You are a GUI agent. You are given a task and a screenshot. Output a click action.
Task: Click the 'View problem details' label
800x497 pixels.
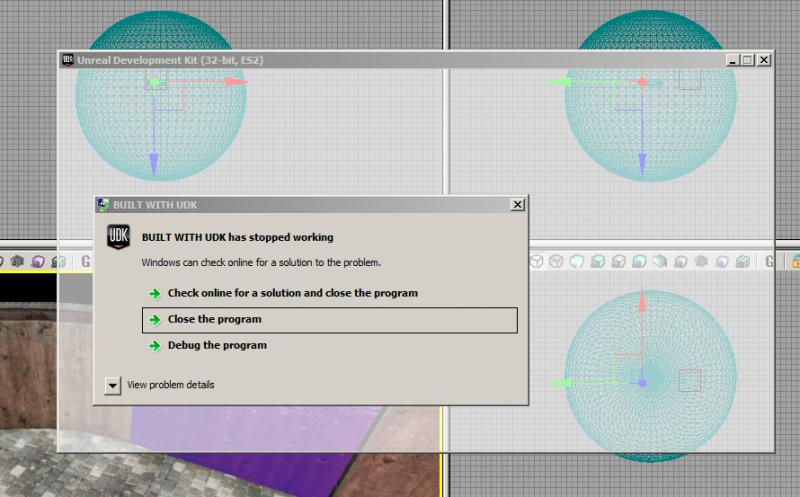point(170,385)
